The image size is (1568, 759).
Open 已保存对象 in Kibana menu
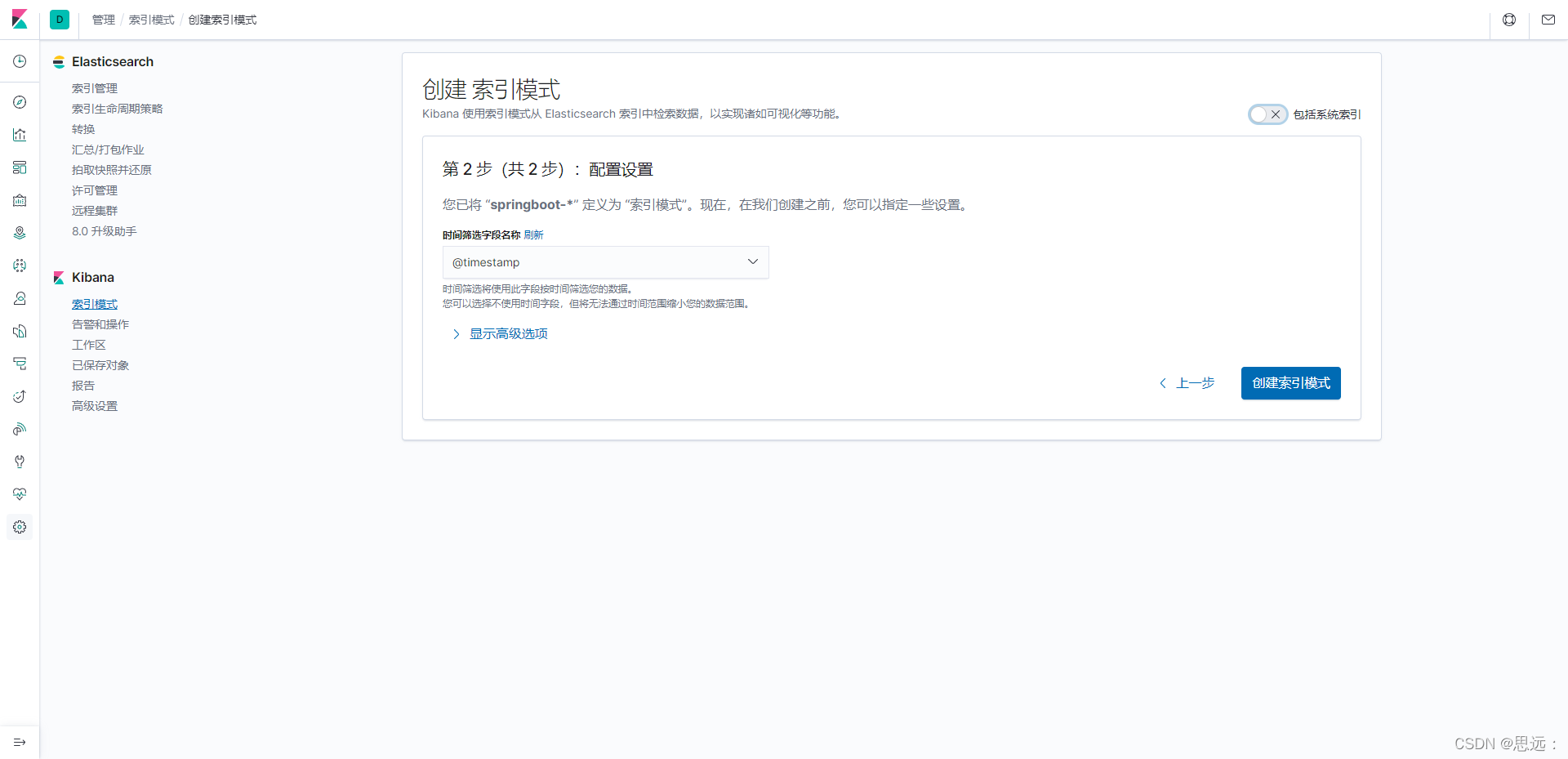[x=100, y=365]
